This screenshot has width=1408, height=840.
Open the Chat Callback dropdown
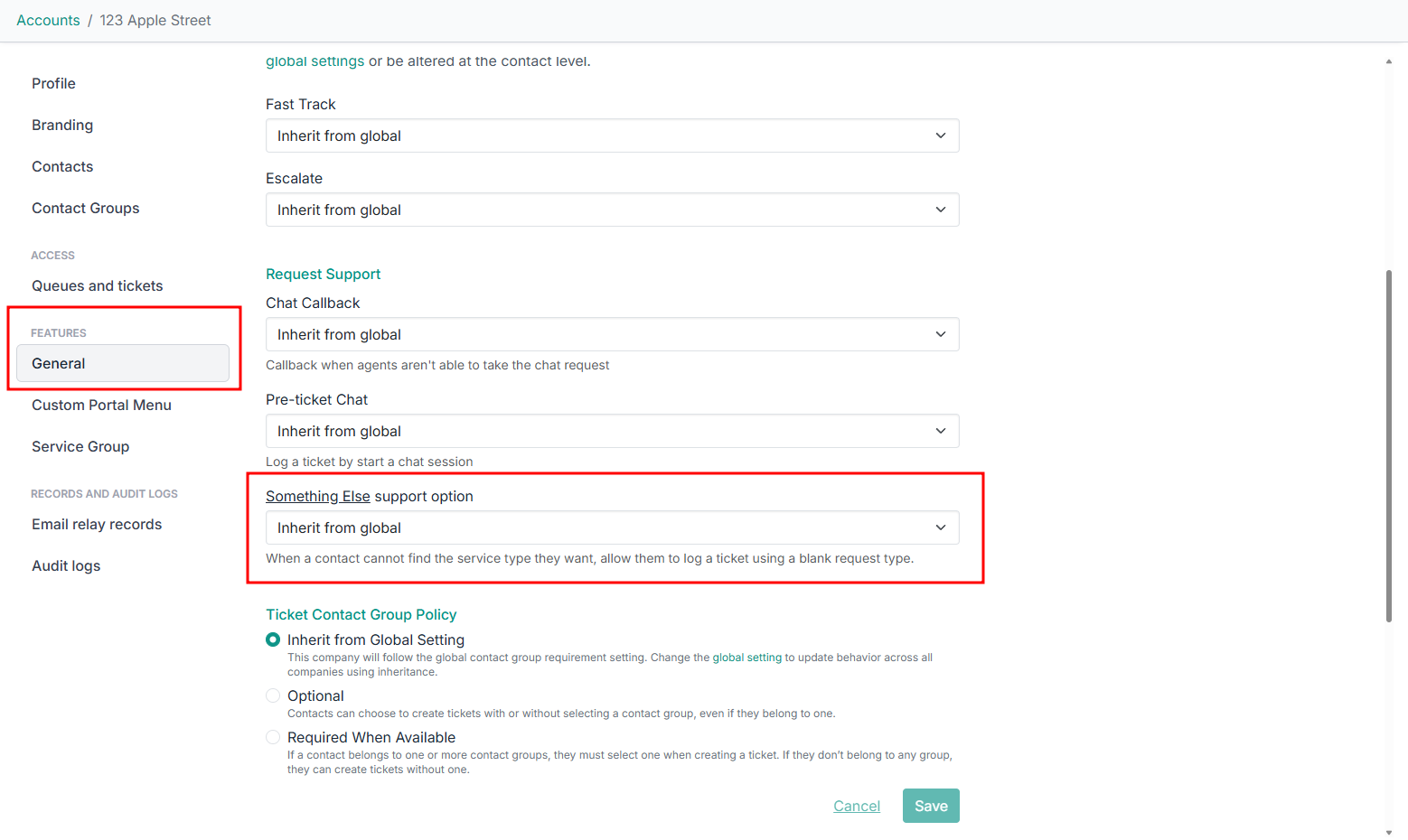(612, 334)
